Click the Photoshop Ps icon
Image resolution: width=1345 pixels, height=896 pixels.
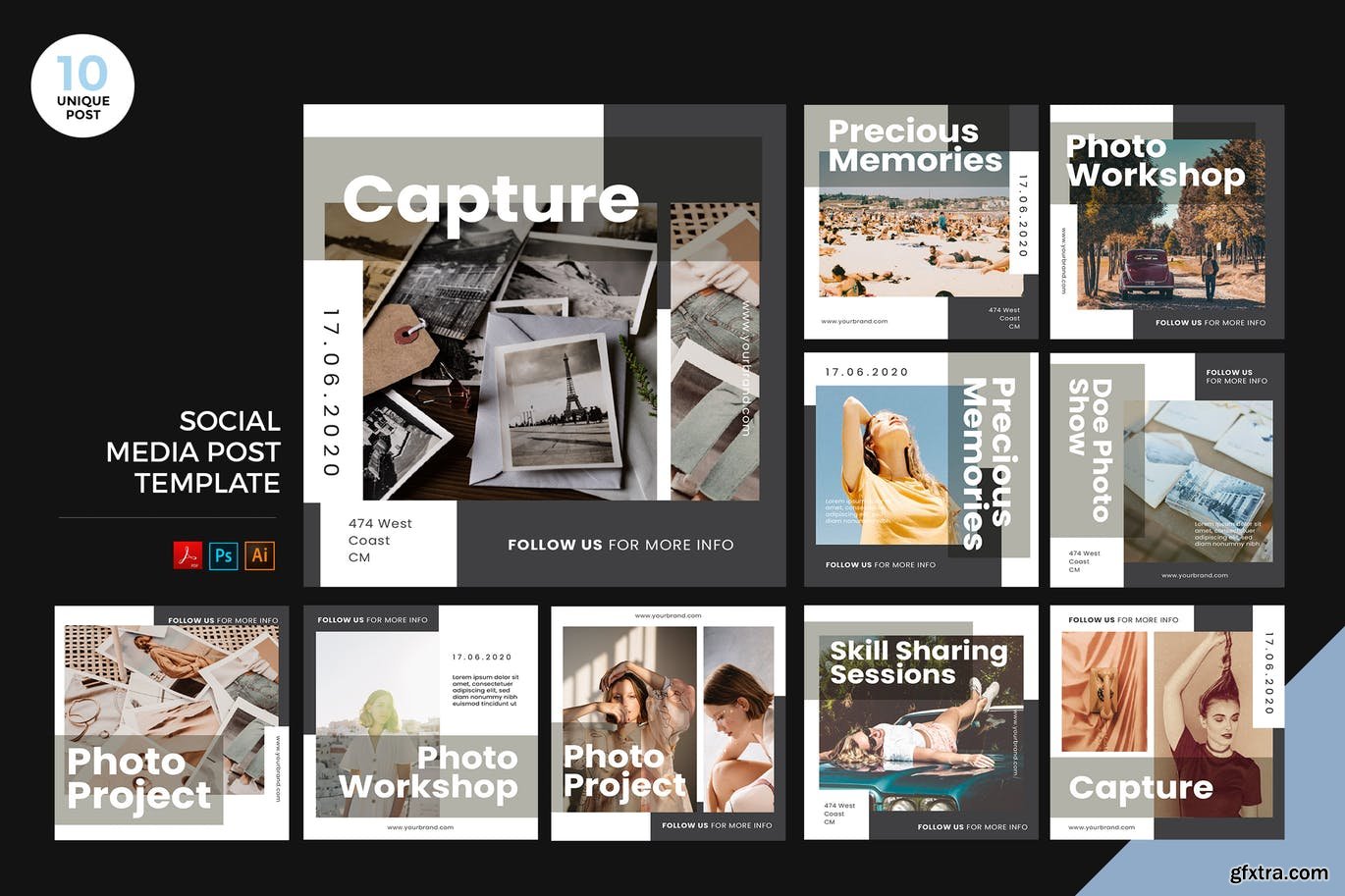224,555
